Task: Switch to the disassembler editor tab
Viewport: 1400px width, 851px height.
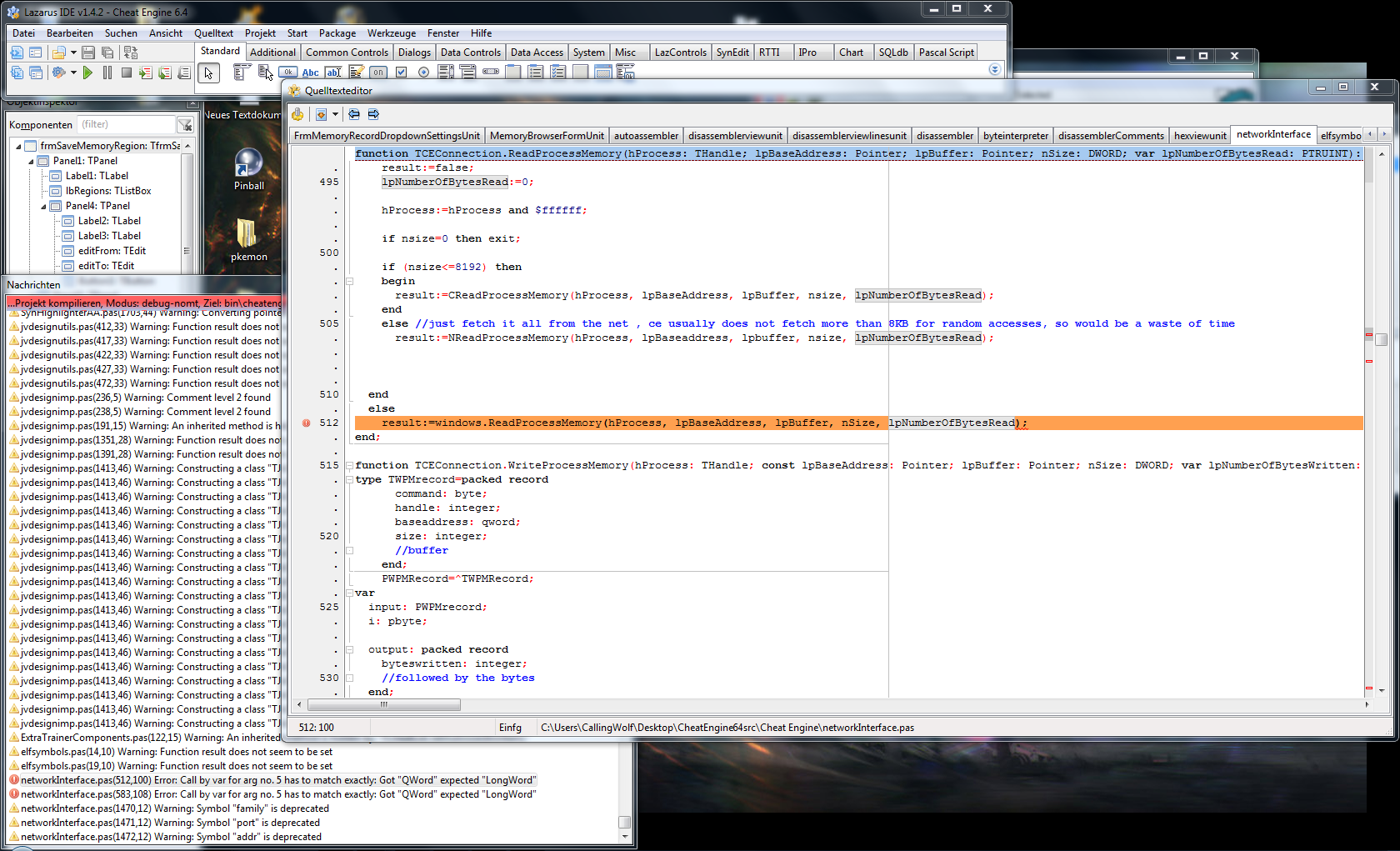Action: pos(944,136)
